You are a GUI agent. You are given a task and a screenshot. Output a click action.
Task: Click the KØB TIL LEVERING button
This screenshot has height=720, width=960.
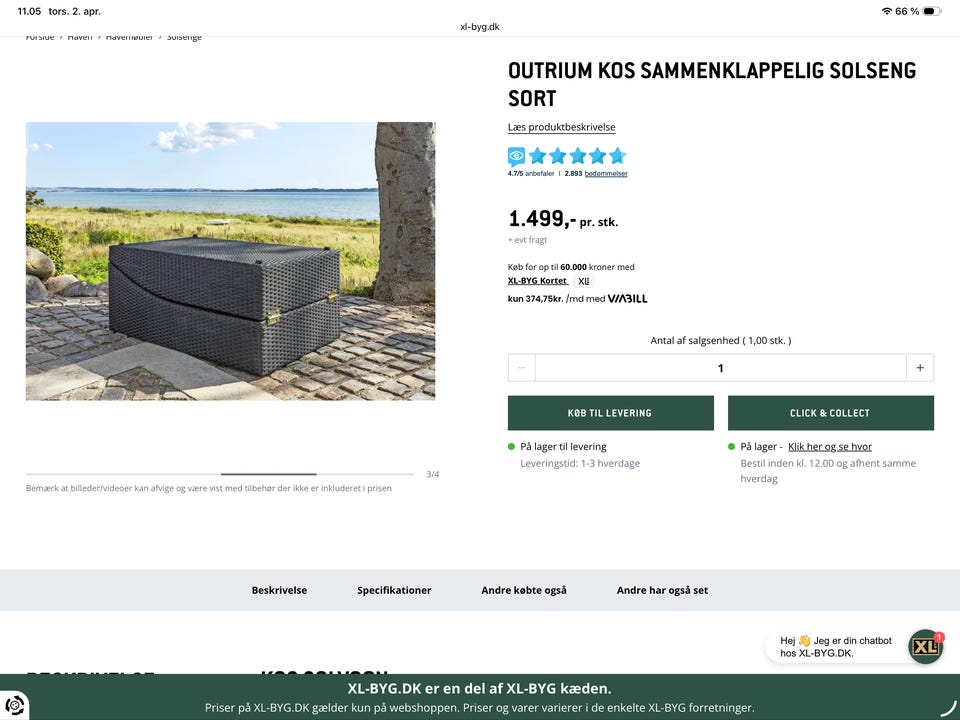pos(611,412)
